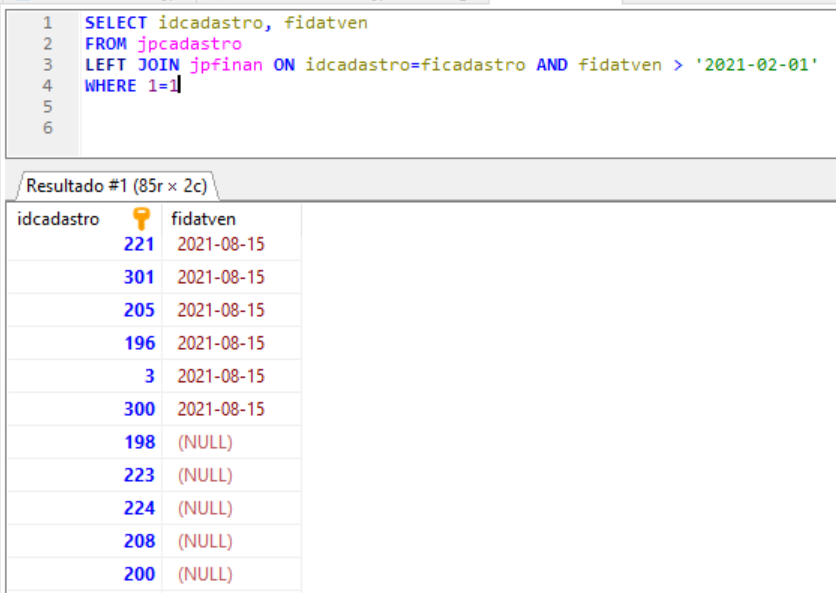The width and height of the screenshot is (836, 593).
Task: Select cell with idcadastro 301
Action: (85, 277)
